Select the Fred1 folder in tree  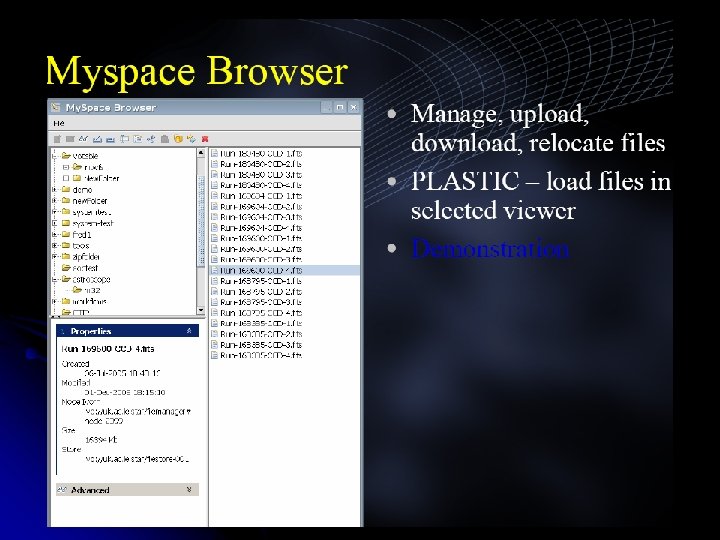82,234
